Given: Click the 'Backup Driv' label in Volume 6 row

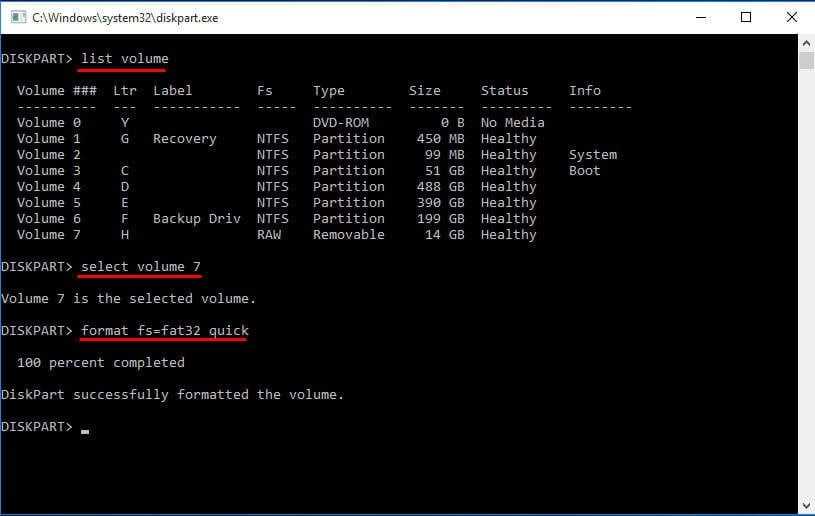Looking at the screenshot, I should (x=196, y=219).
